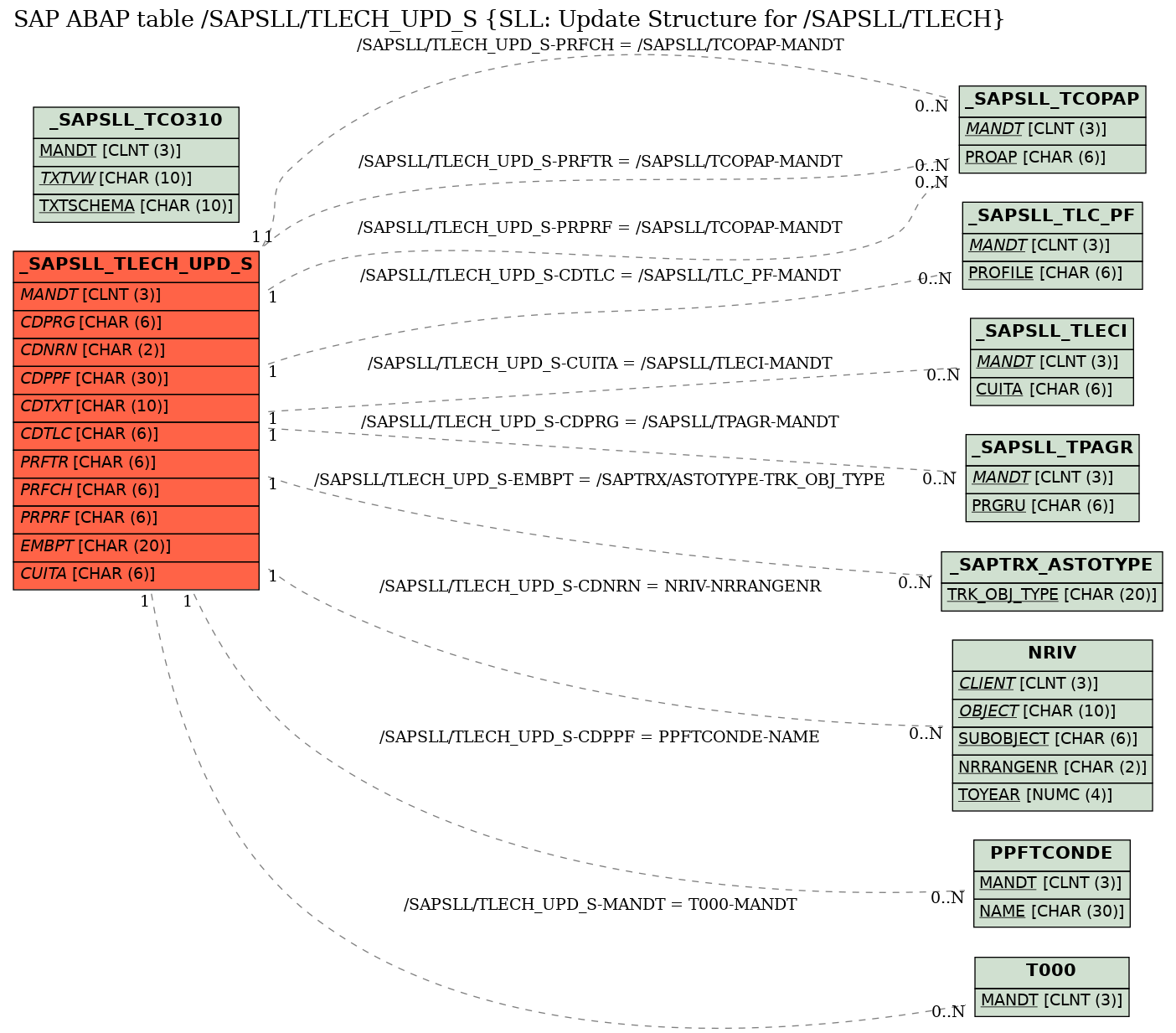Click the _SAPSLL_TPAGR table header

tap(1052, 449)
